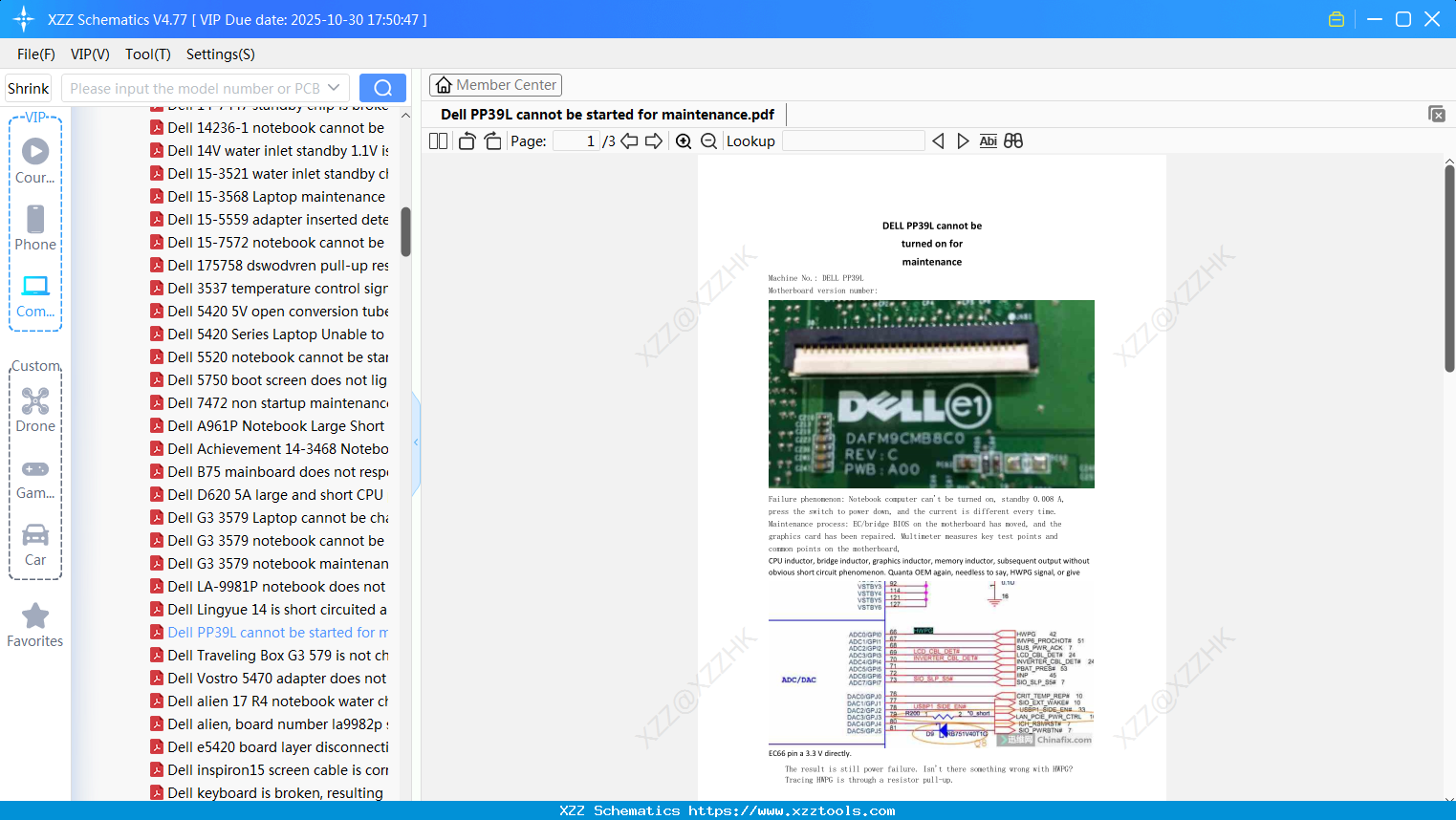Open the Settings(S) menu
Viewport: 1456px width, 820px height.
tap(221, 54)
